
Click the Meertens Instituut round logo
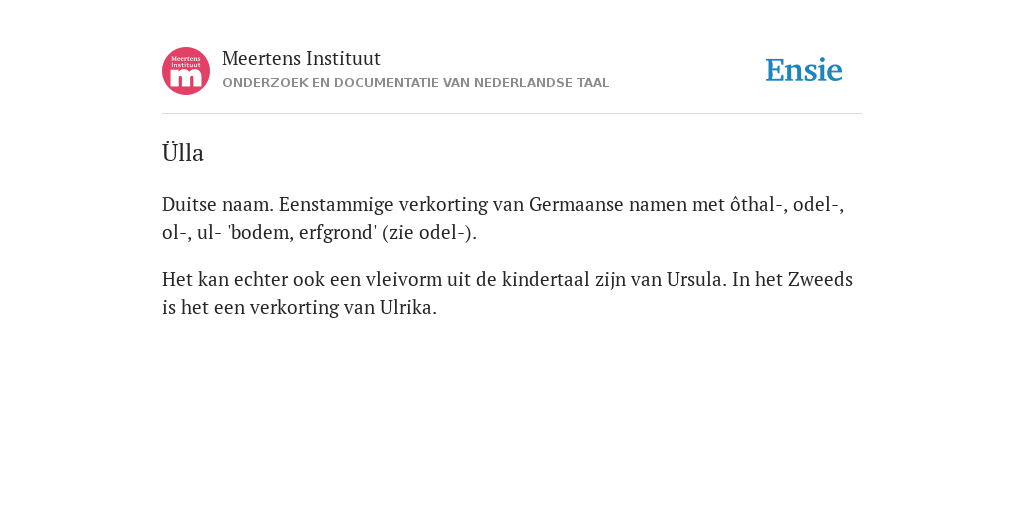186,71
